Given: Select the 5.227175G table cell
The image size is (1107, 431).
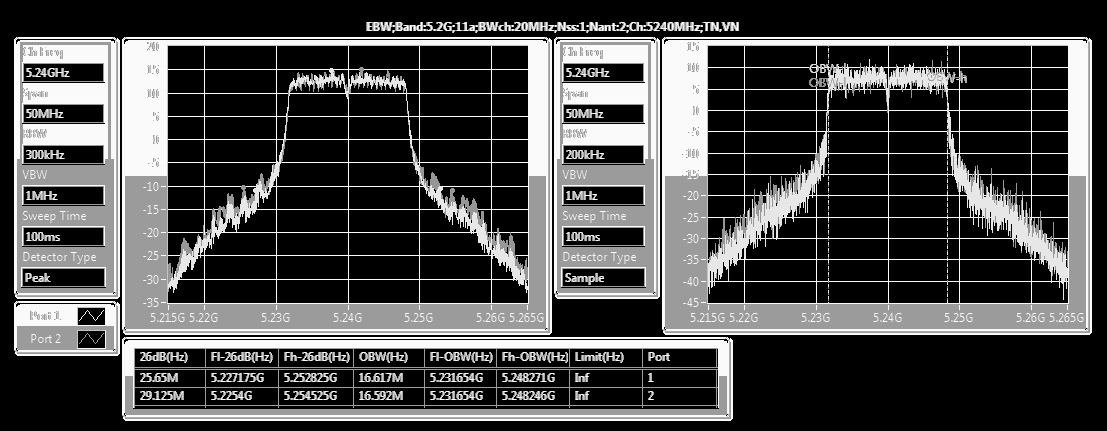Looking at the screenshot, I should click(242, 378).
